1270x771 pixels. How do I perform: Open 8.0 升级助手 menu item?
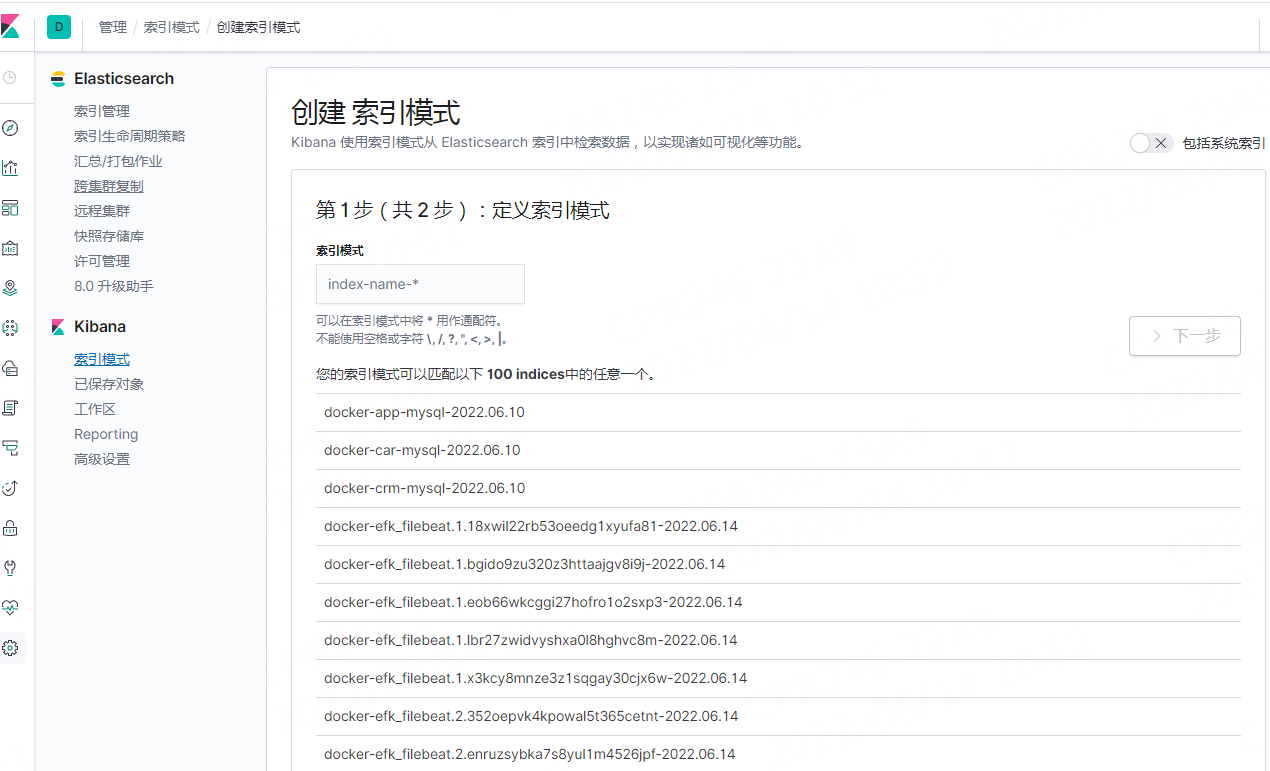(114, 286)
